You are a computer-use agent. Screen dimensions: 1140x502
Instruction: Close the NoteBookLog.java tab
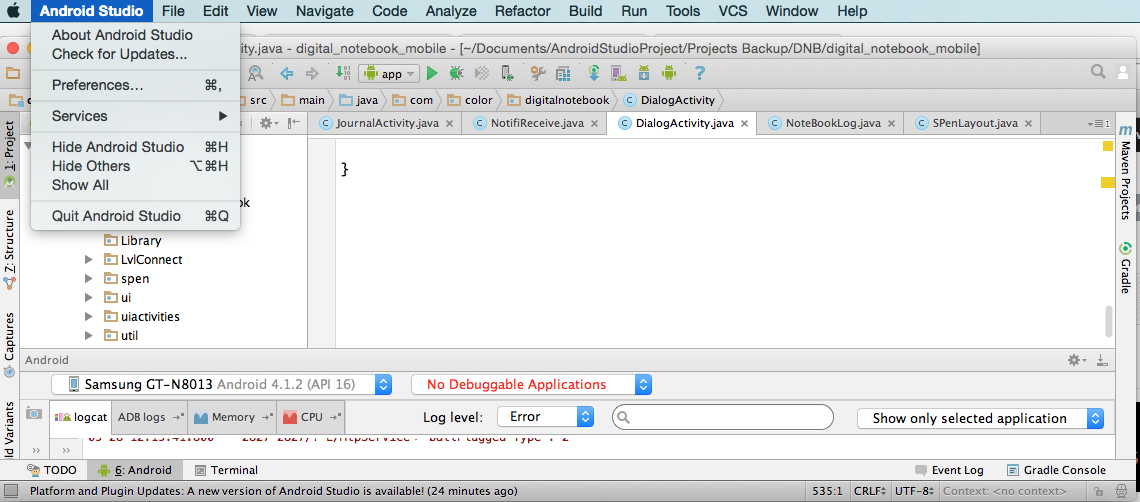(892, 124)
